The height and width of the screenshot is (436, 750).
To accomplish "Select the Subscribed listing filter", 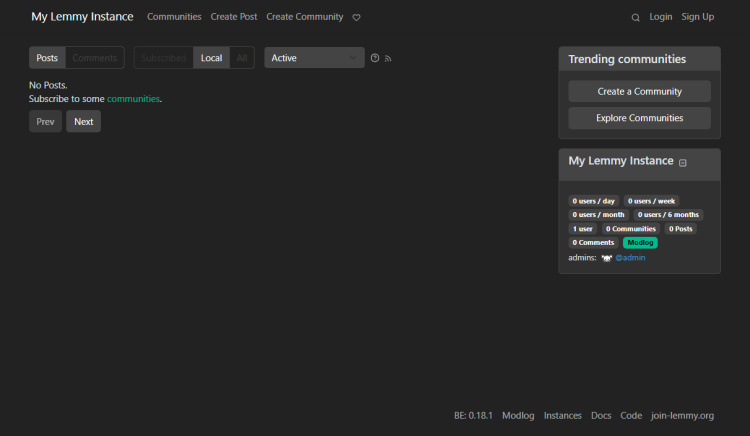I will [x=163, y=58].
